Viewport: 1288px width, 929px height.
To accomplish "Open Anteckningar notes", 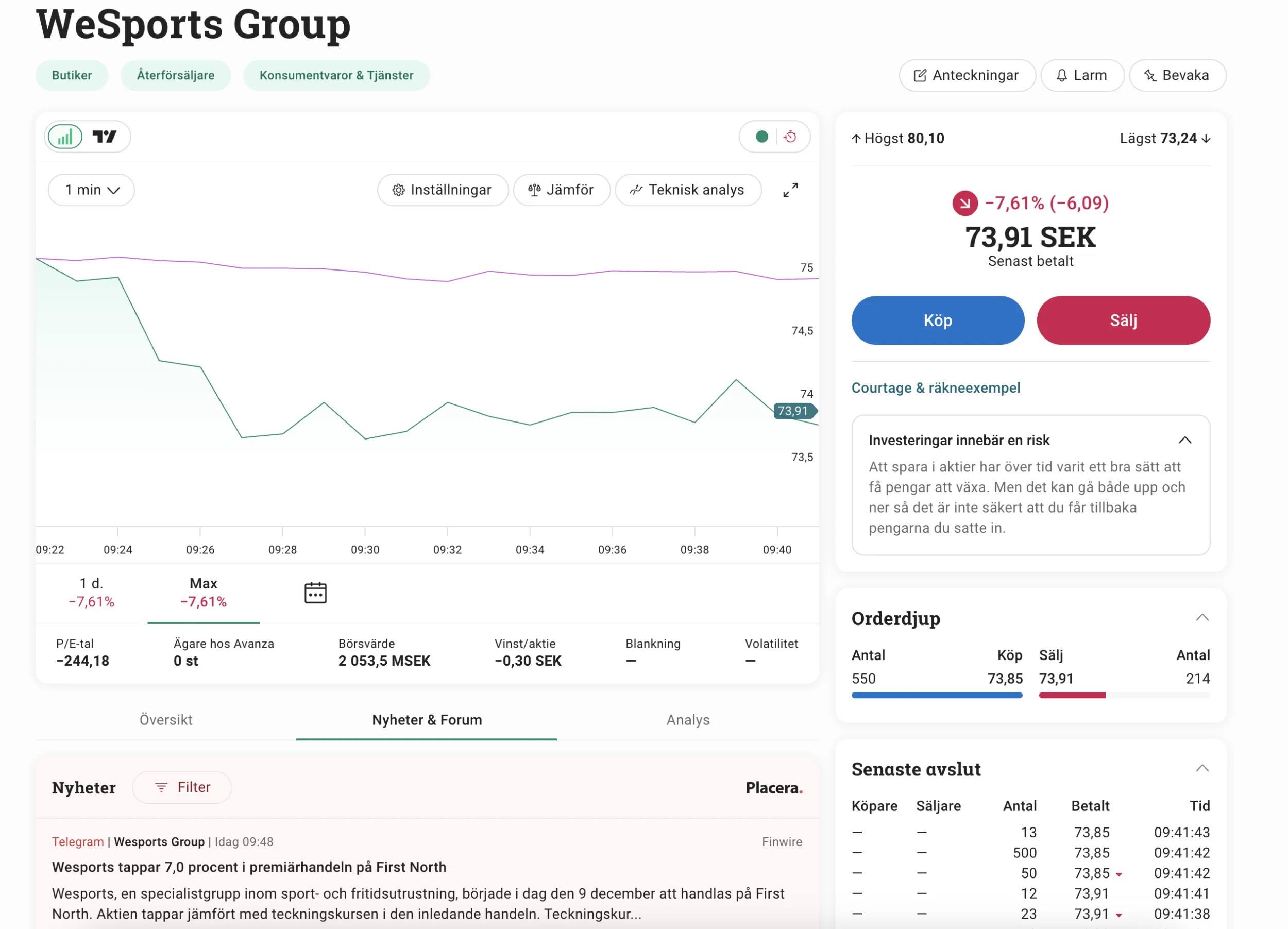I will click(967, 76).
